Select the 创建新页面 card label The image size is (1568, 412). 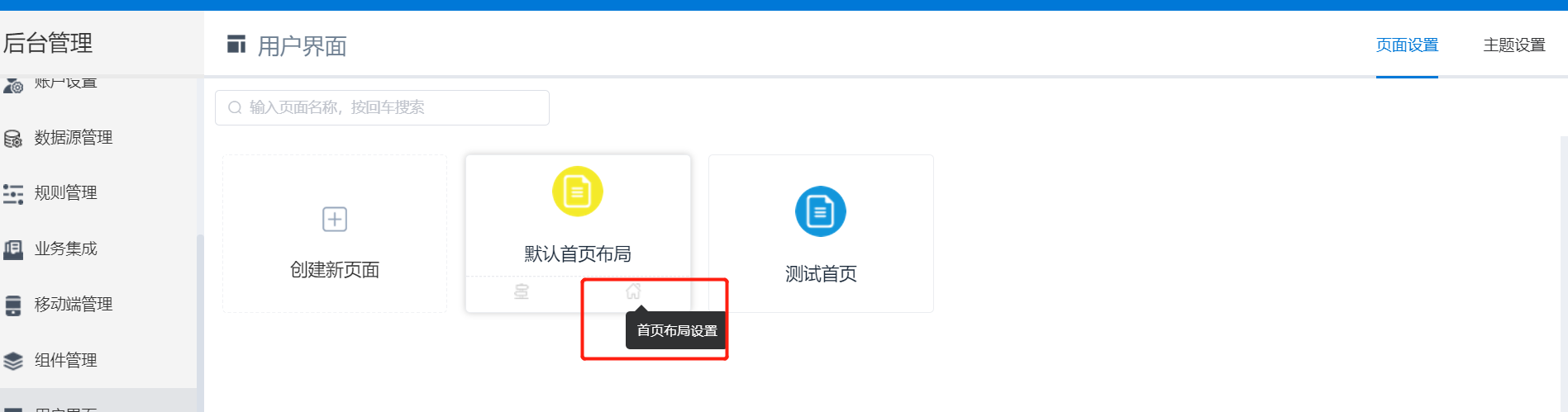click(x=335, y=270)
